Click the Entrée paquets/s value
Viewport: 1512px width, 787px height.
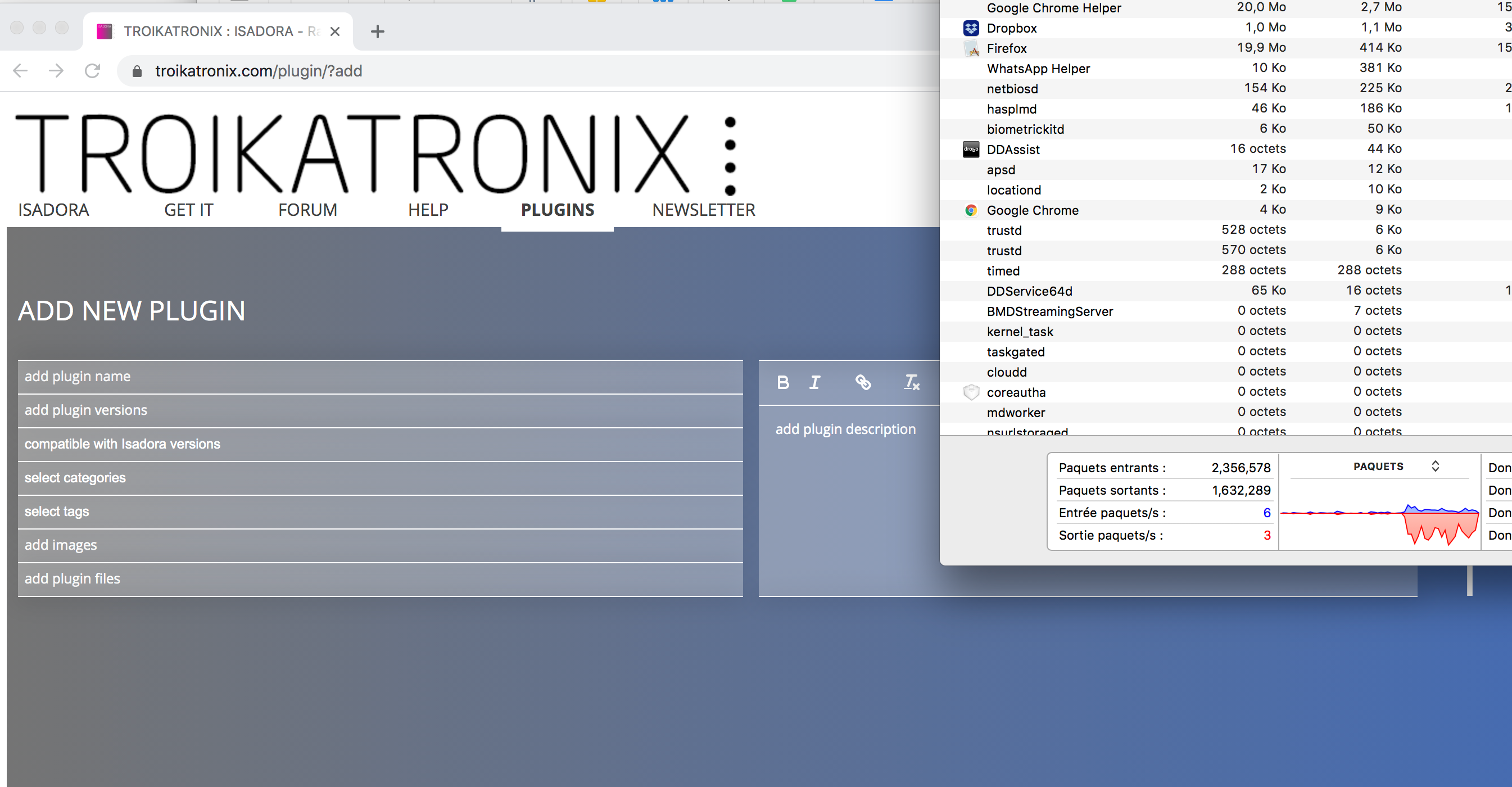1267,512
